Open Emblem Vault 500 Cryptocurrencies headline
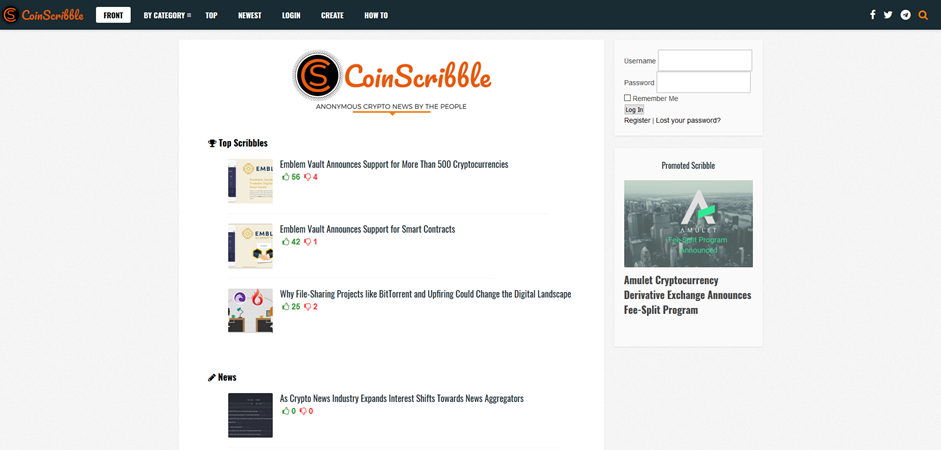The height and width of the screenshot is (450, 941). click(394, 164)
